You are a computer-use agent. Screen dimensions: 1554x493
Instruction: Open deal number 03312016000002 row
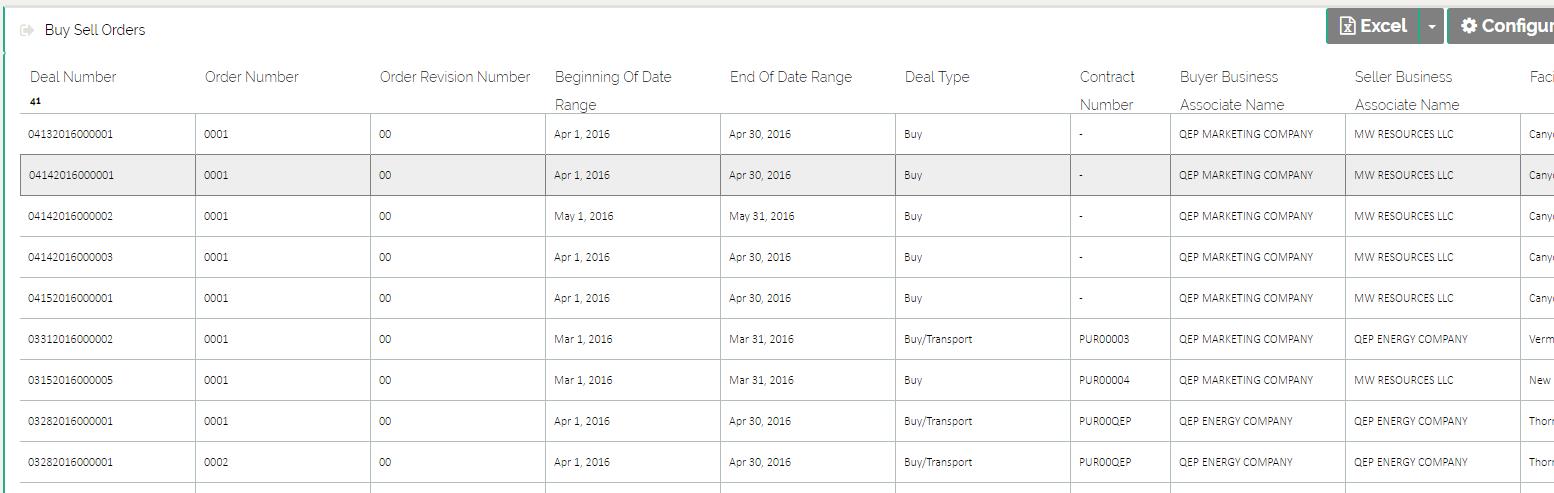[x=71, y=340]
